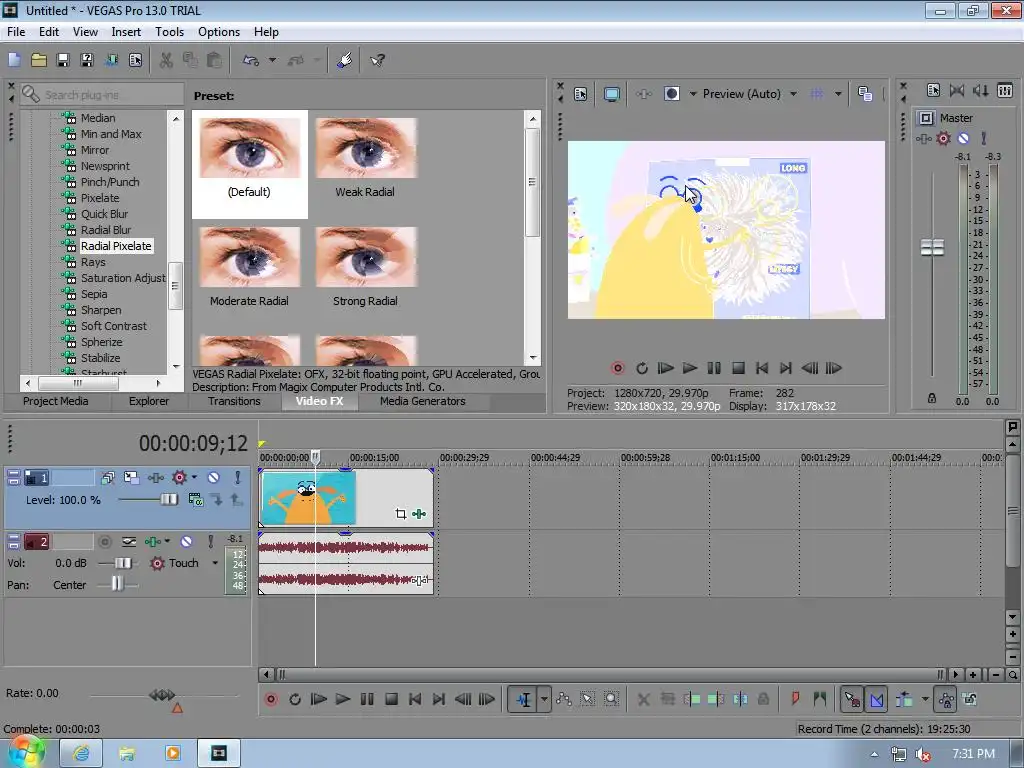Viewport: 1024px width, 768px height.
Task: Open Windows Explorer folder from taskbar
Action: coord(127,754)
